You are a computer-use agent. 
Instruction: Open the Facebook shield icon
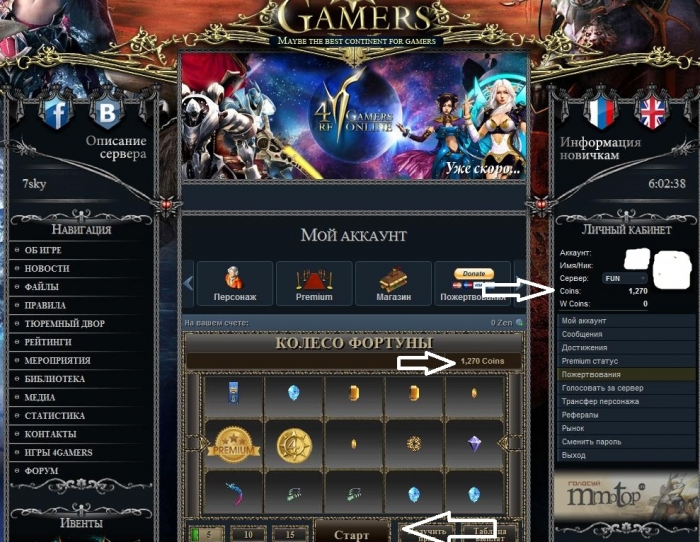[56, 113]
